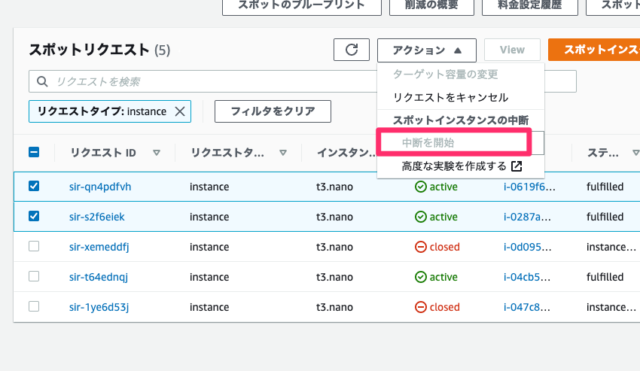This screenshot has height=371, width=640.
Task: Click active status icon for sir-qn4pdfvh
Action: point(420,187)
